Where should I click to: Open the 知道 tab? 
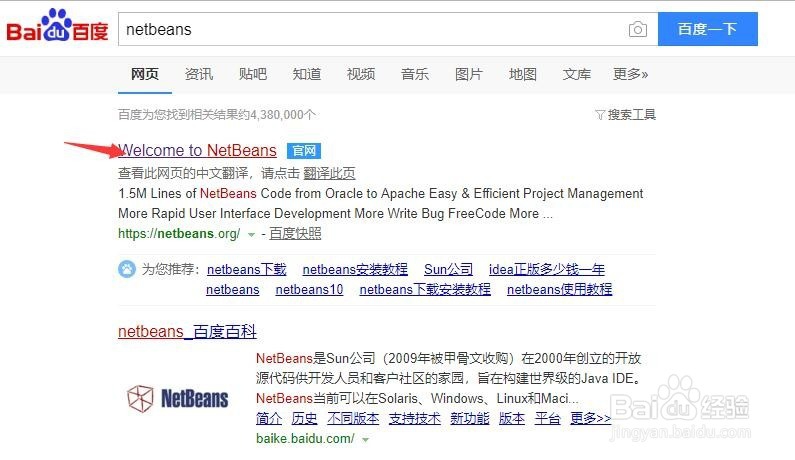(x=307, y=75)
